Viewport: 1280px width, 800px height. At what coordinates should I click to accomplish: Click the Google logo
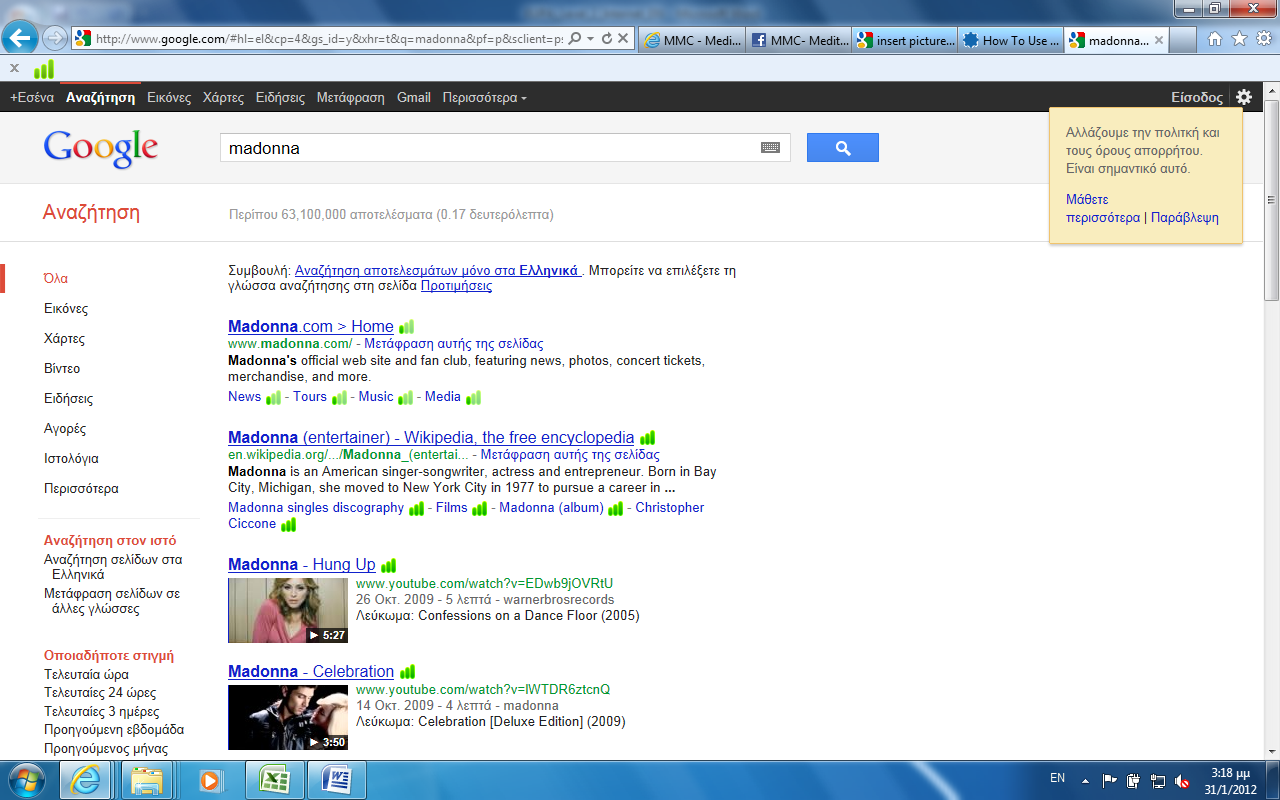pos(100,148)
